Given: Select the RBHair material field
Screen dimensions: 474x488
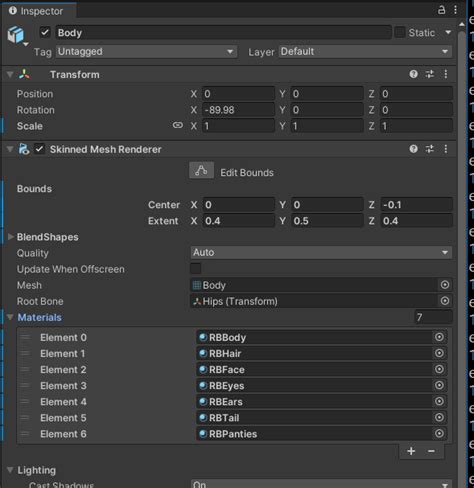Looking at the screenshot, I should 322,353.
